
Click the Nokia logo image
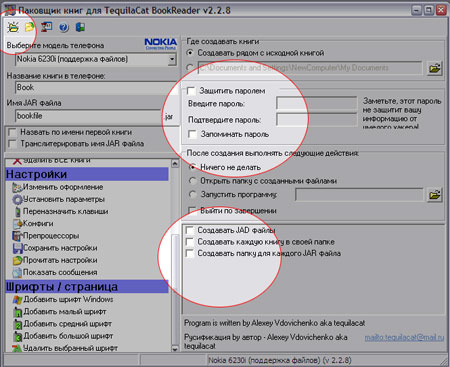tap(160, 43)
